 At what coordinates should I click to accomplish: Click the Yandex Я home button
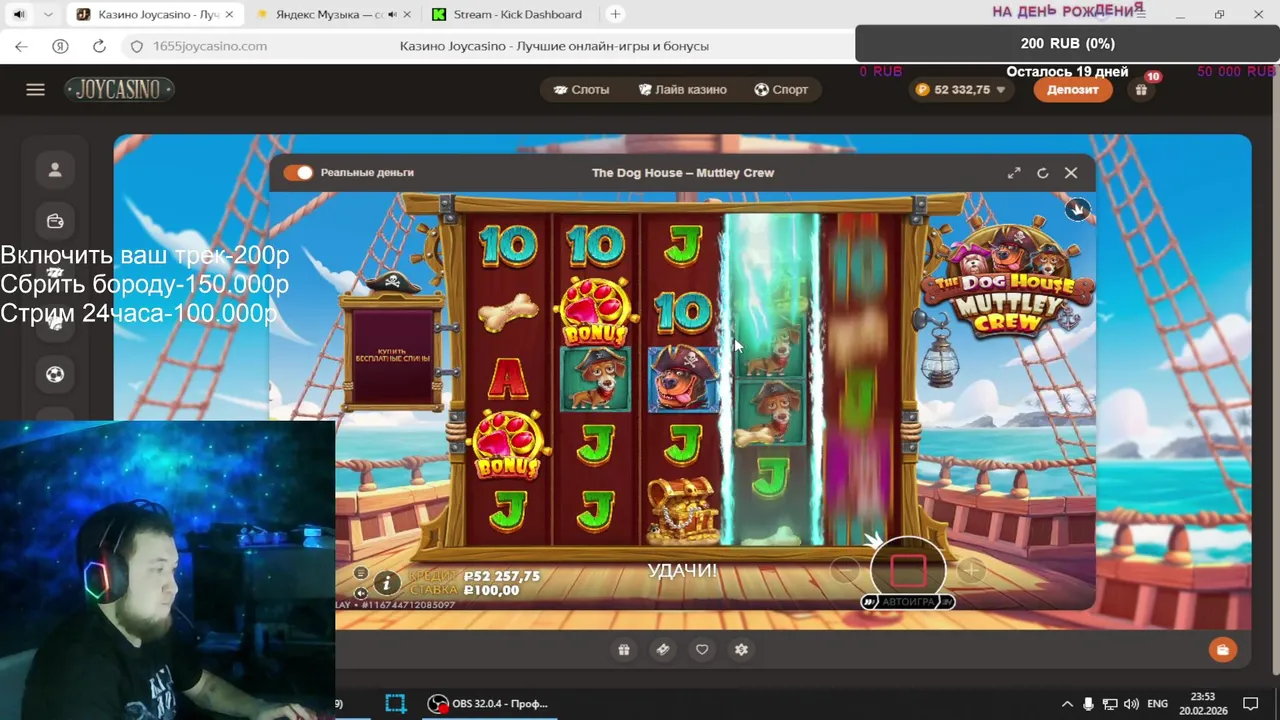(60, 46)
